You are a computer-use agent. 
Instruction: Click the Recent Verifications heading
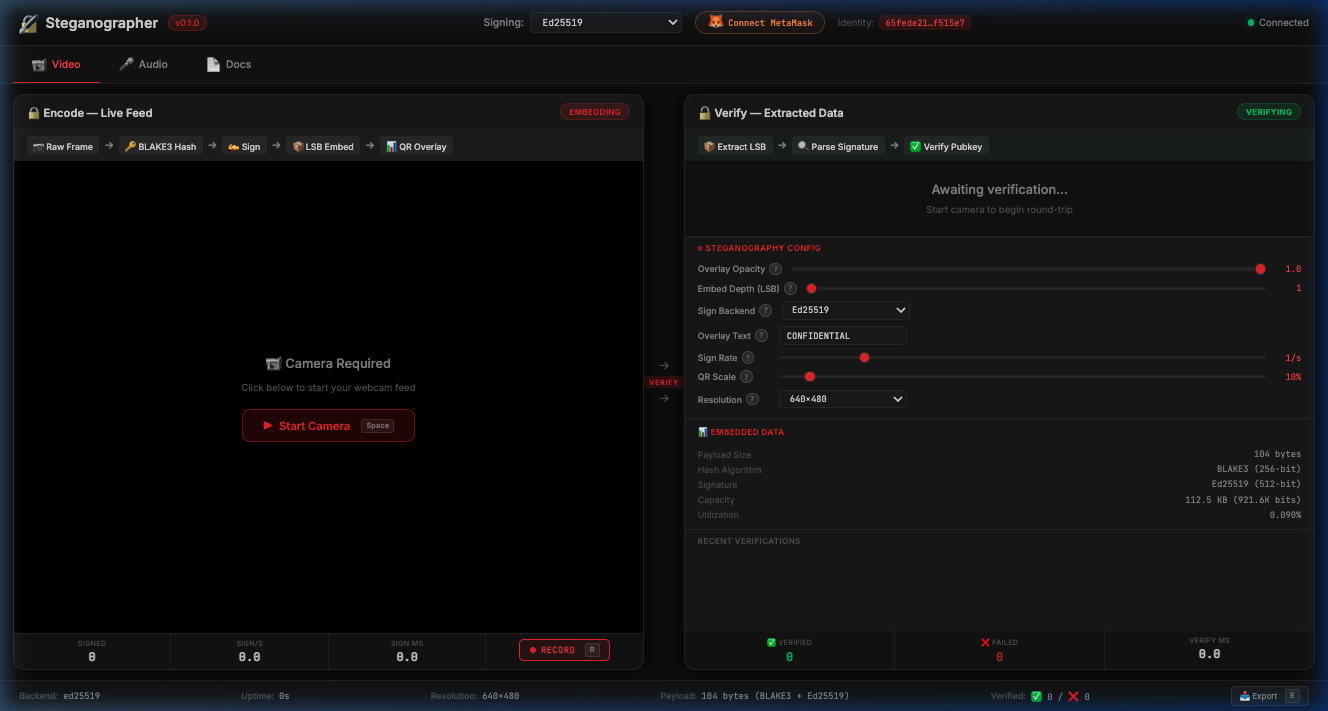tap(749, 541)
